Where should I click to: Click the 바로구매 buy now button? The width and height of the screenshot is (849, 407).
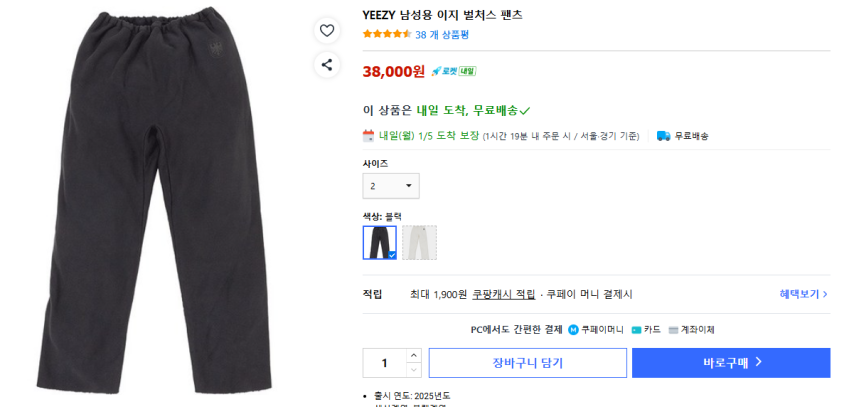(x=731, y=363)
